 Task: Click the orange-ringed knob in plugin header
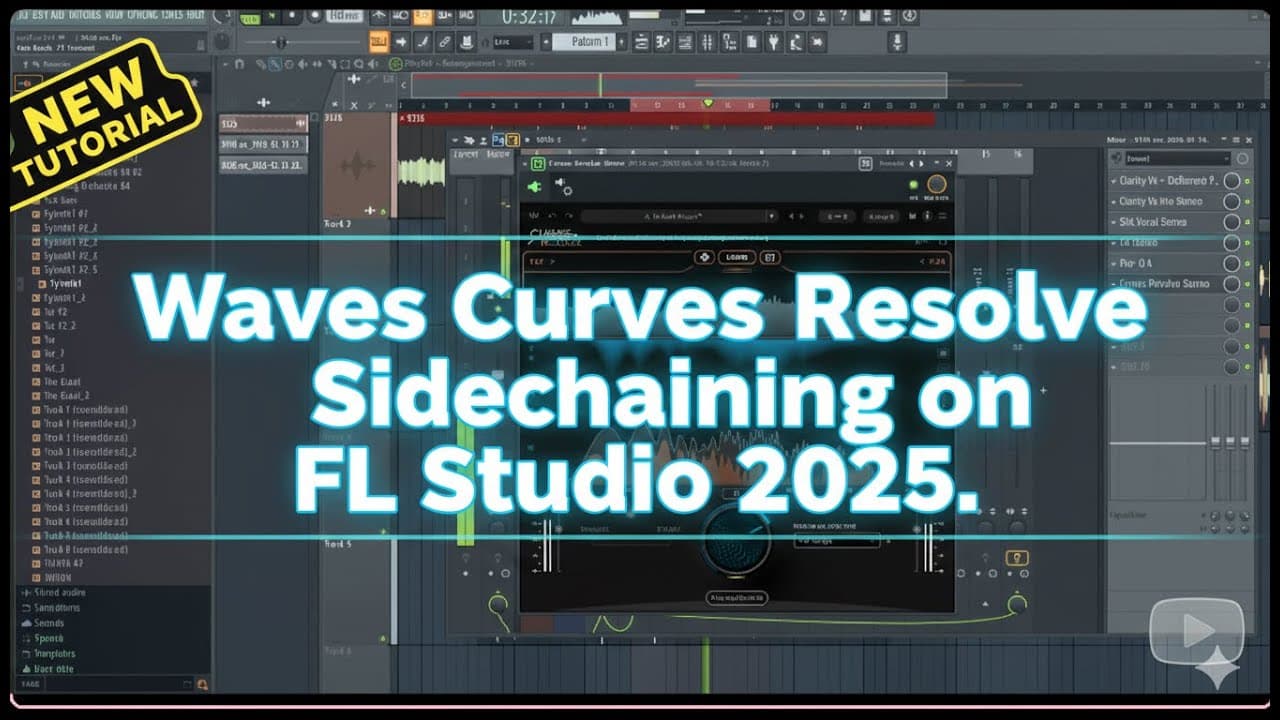click(936, 185)
